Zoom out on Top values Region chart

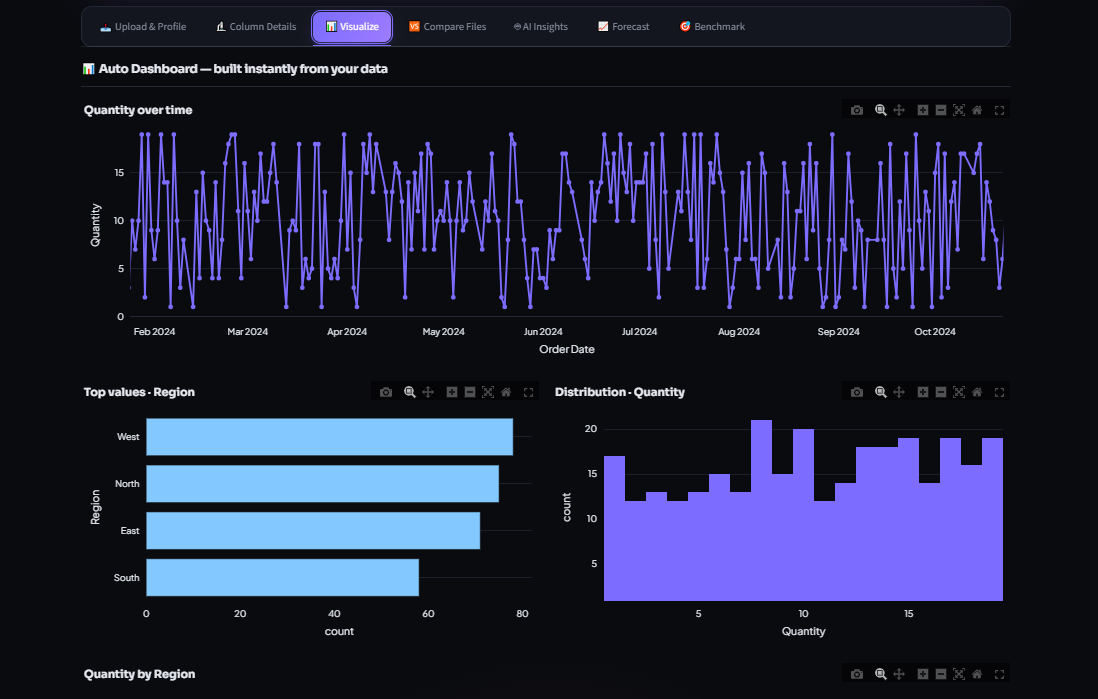(470, 392)
